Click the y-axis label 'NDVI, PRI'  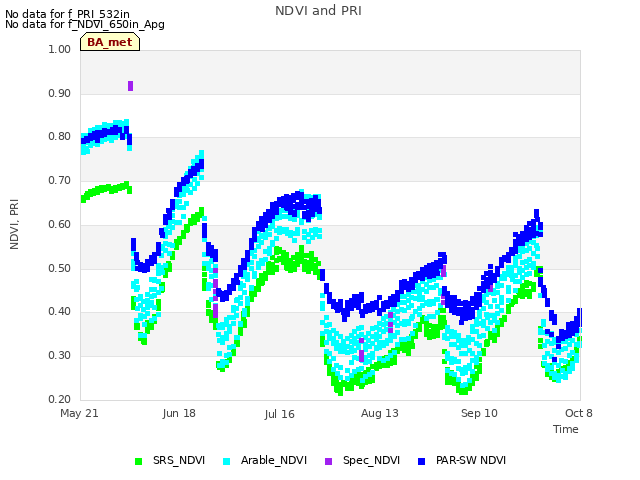[14, 224]
